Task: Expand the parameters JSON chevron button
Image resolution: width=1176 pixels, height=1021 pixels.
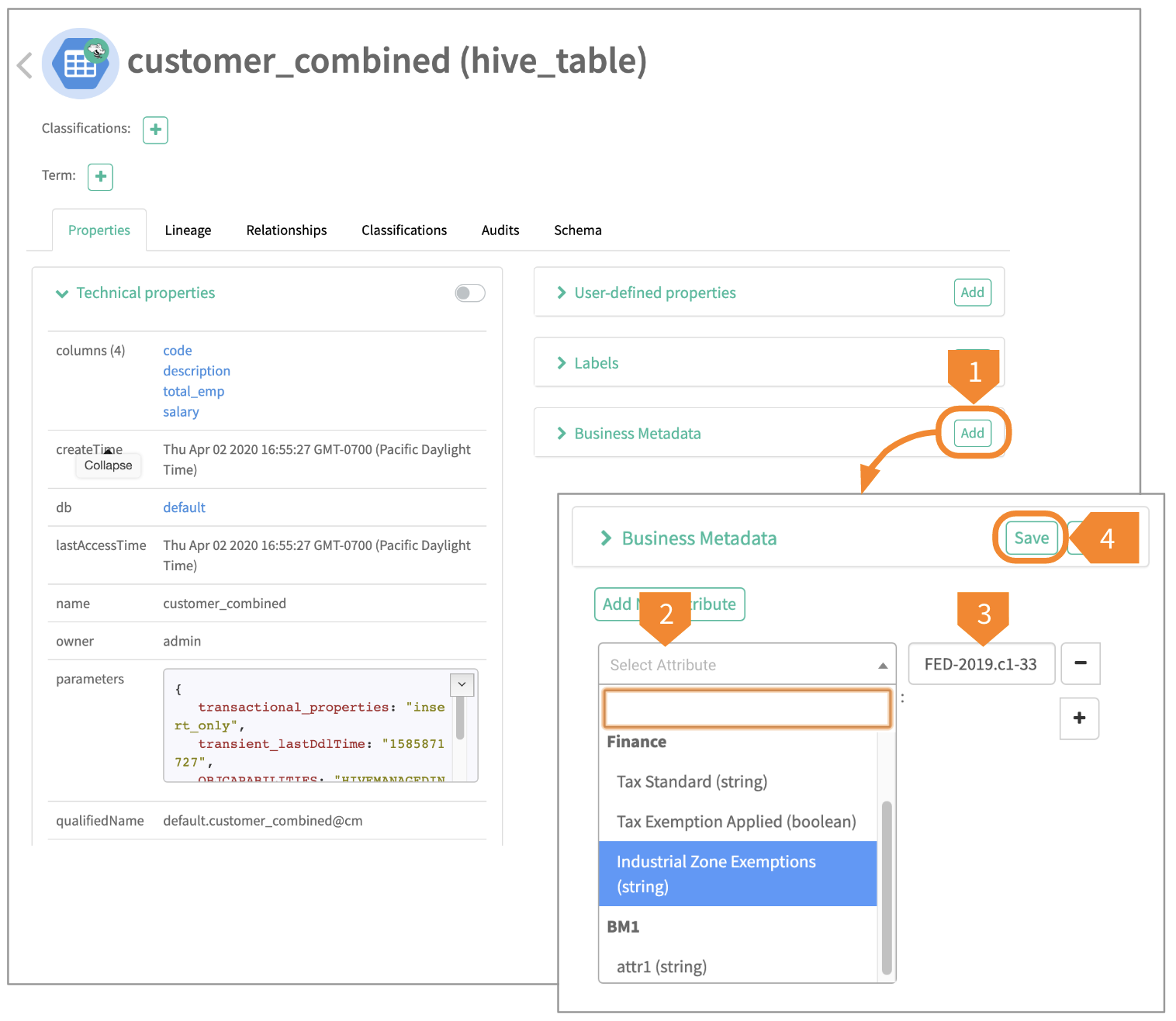Action: (462, 684)
